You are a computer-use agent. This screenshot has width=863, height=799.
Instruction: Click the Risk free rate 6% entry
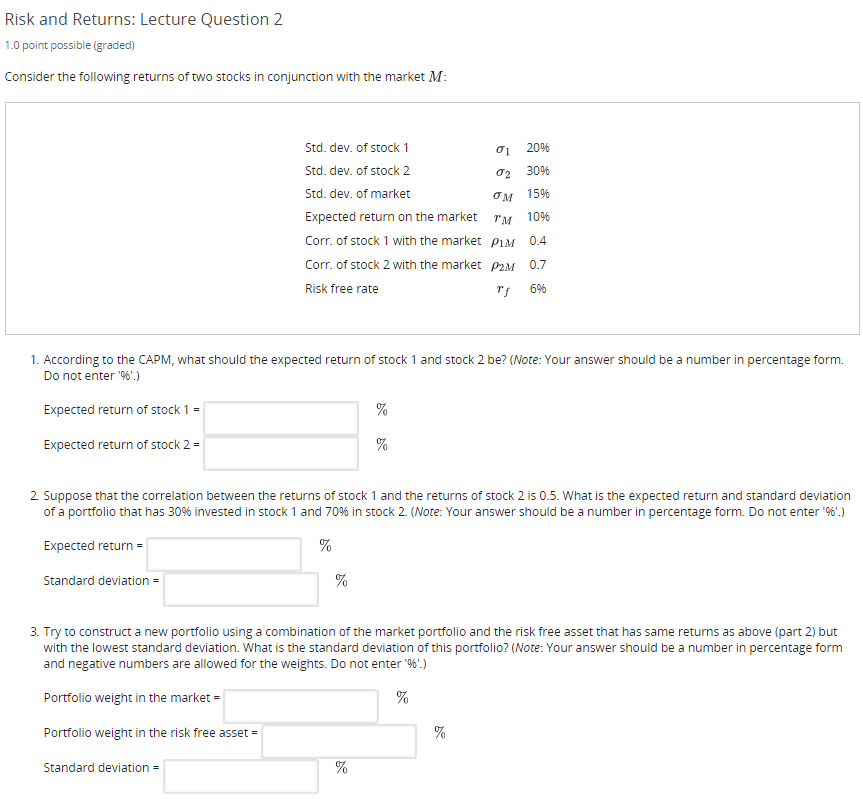coord(420,288)
